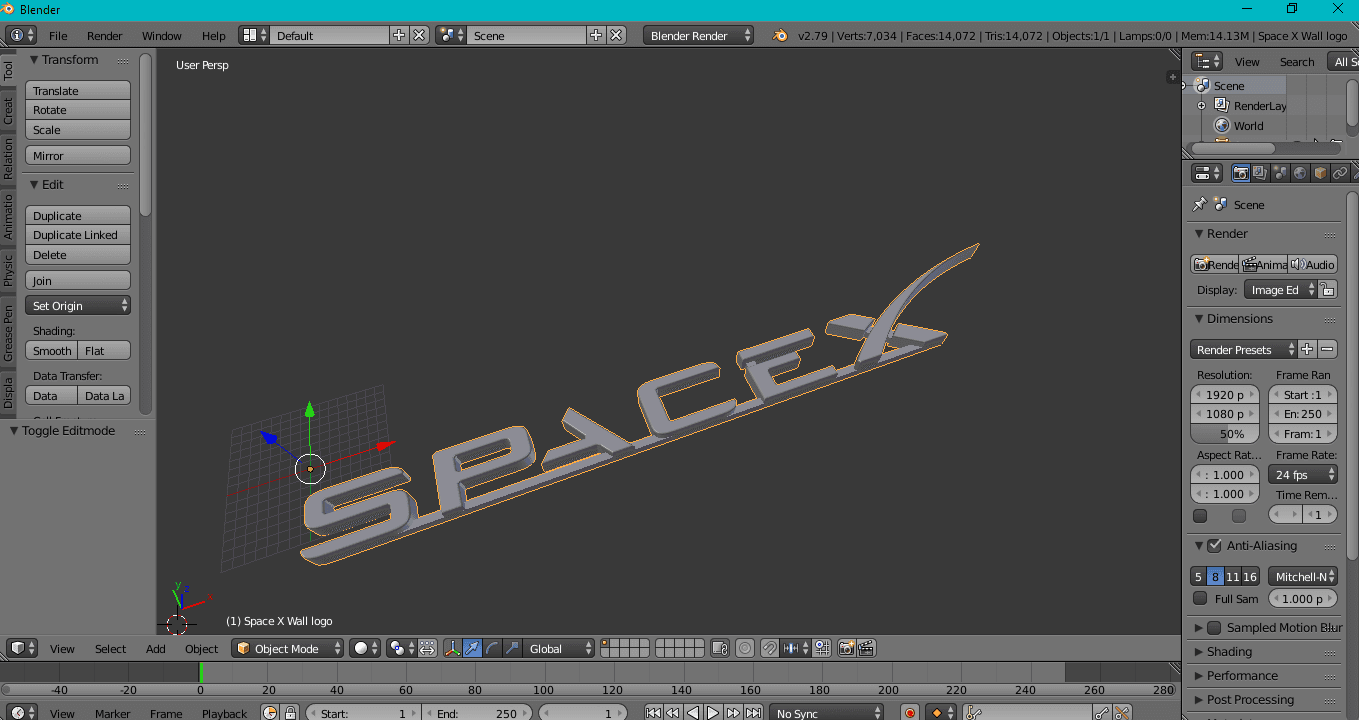The height and width of the screenshot is (720, 1359).
Task: Expand the RenderLayers tree item
Action: [1201, 105]
